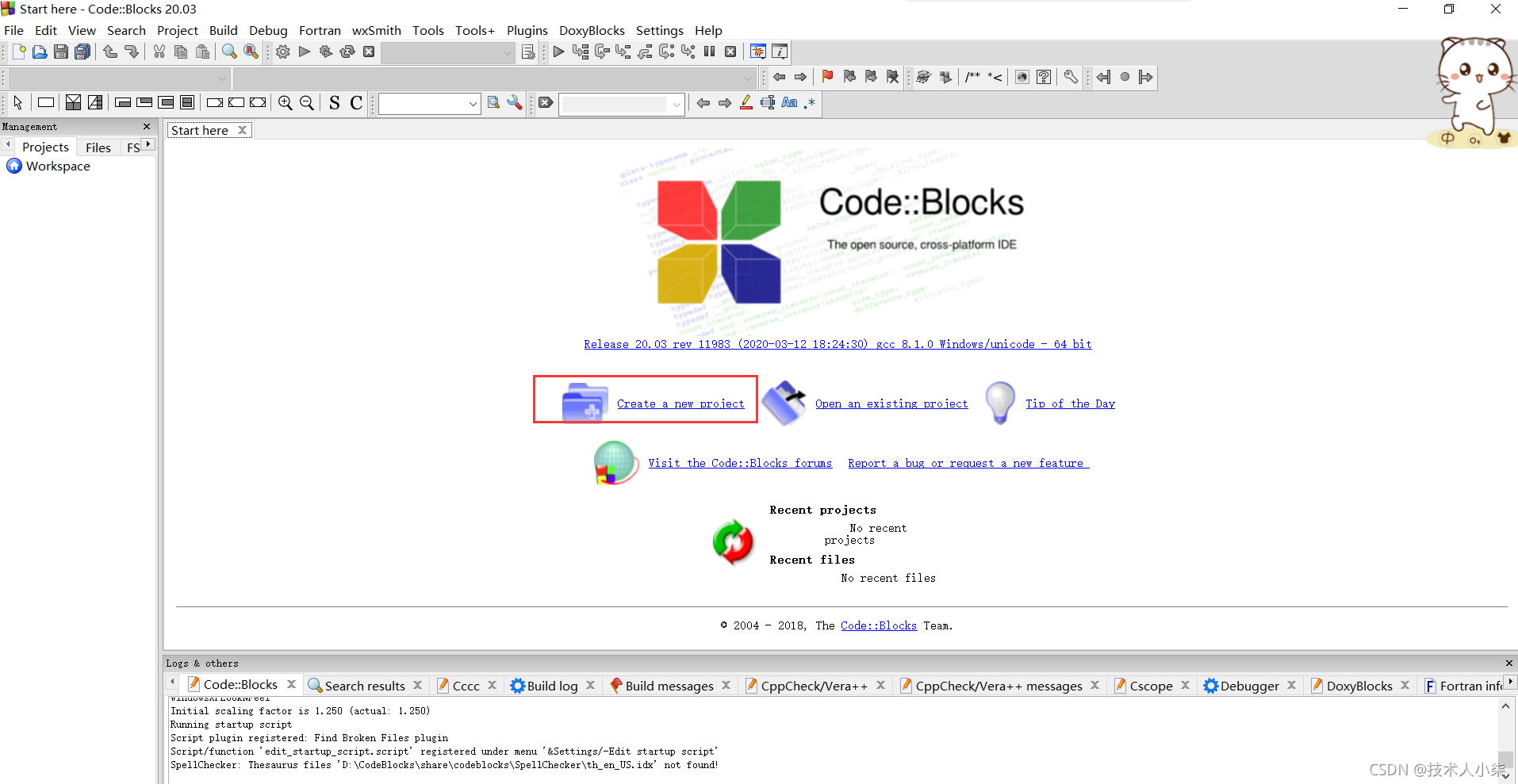Click the Run green play icon

305,52
